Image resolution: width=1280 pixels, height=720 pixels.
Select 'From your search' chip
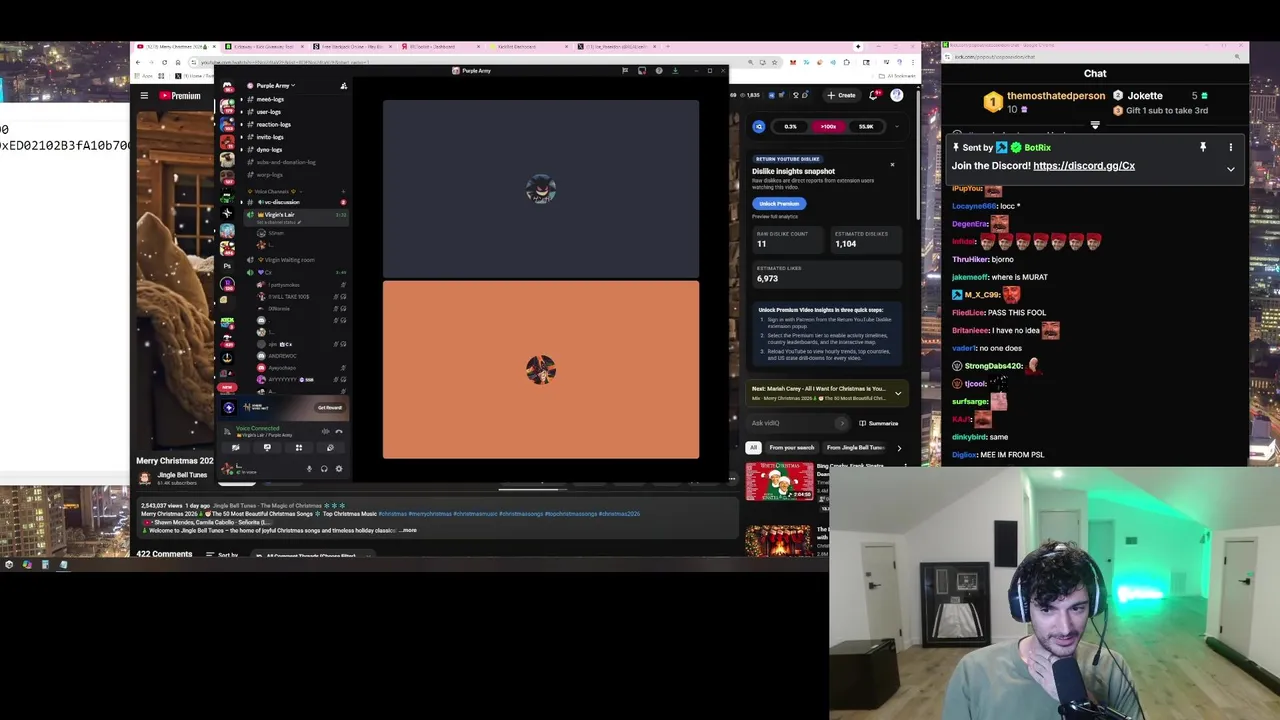[792, 447]
